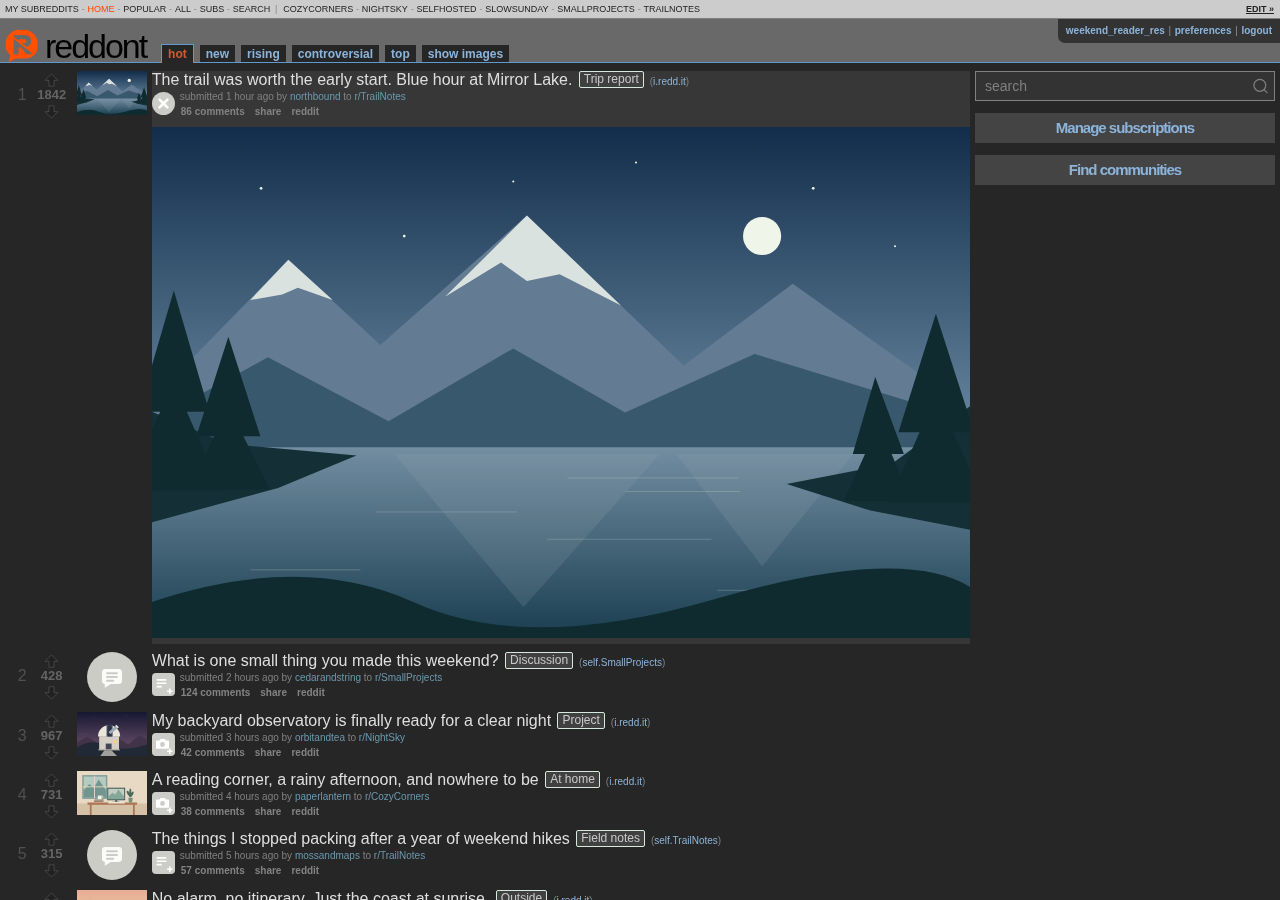
Task: Open Manage subscriptions
Action: [x=1125, y=128]
